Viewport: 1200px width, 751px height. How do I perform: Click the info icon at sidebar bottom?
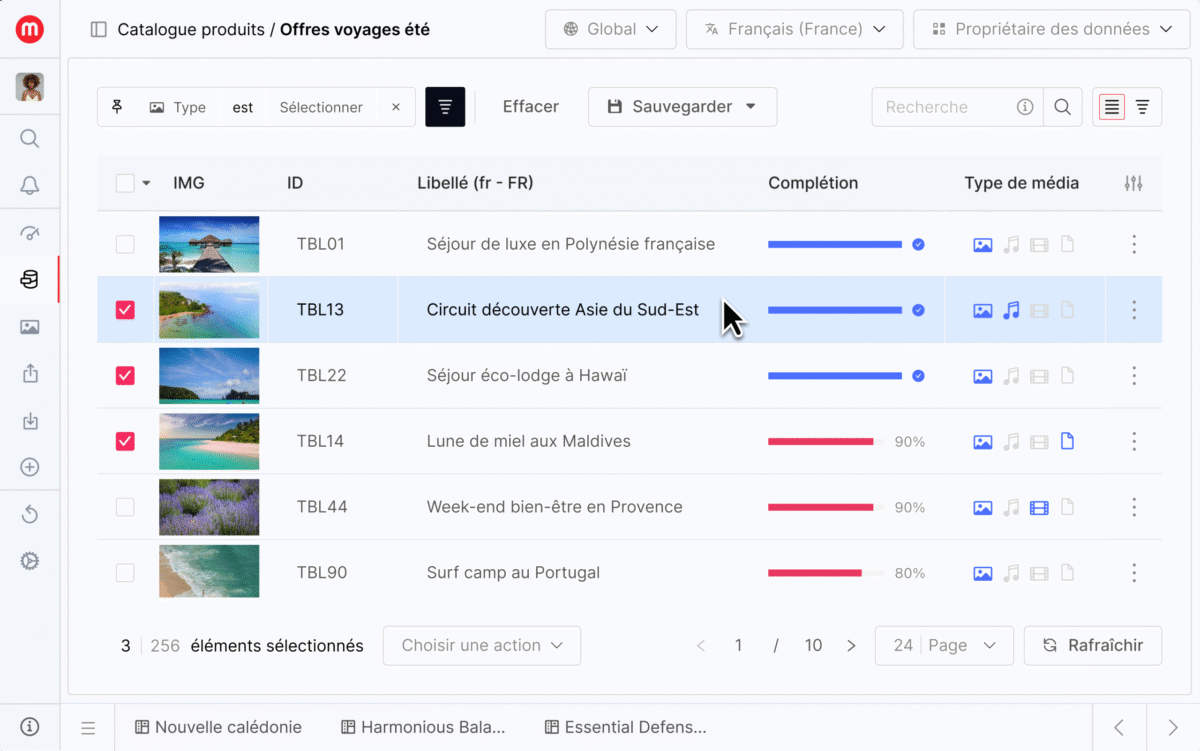pyautogui.click(x=30, y=727)
